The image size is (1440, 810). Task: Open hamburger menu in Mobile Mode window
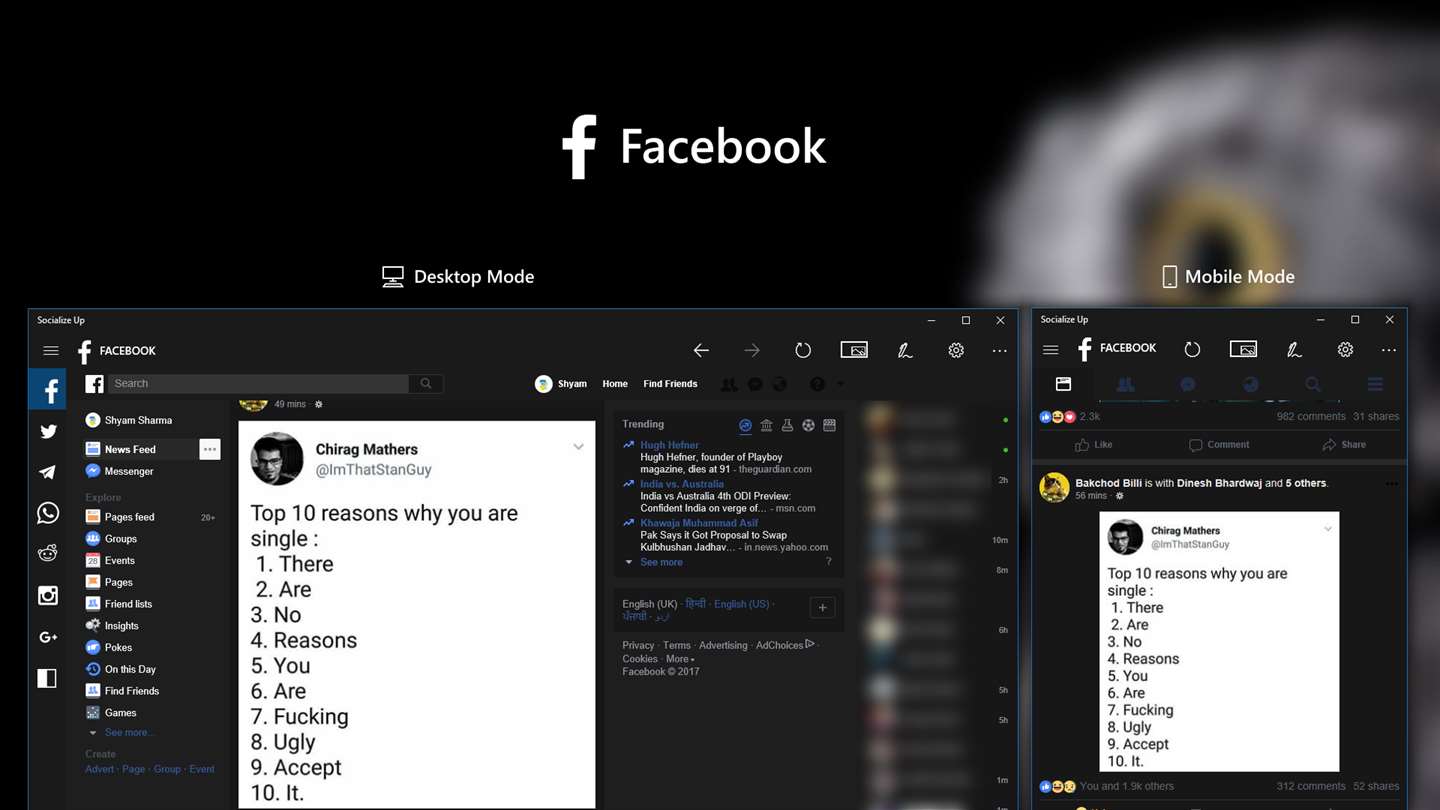(1050, 350)
